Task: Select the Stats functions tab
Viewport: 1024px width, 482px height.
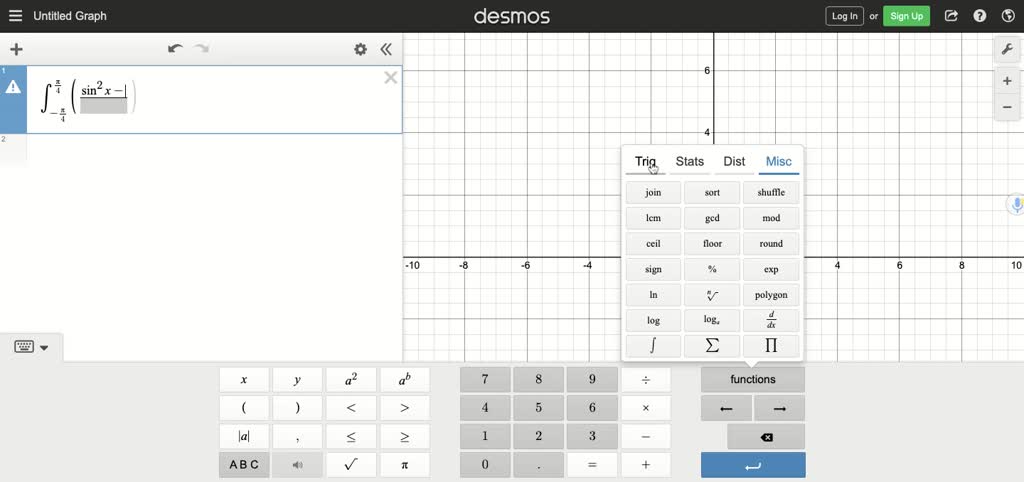Action: (x=690, y=161)
